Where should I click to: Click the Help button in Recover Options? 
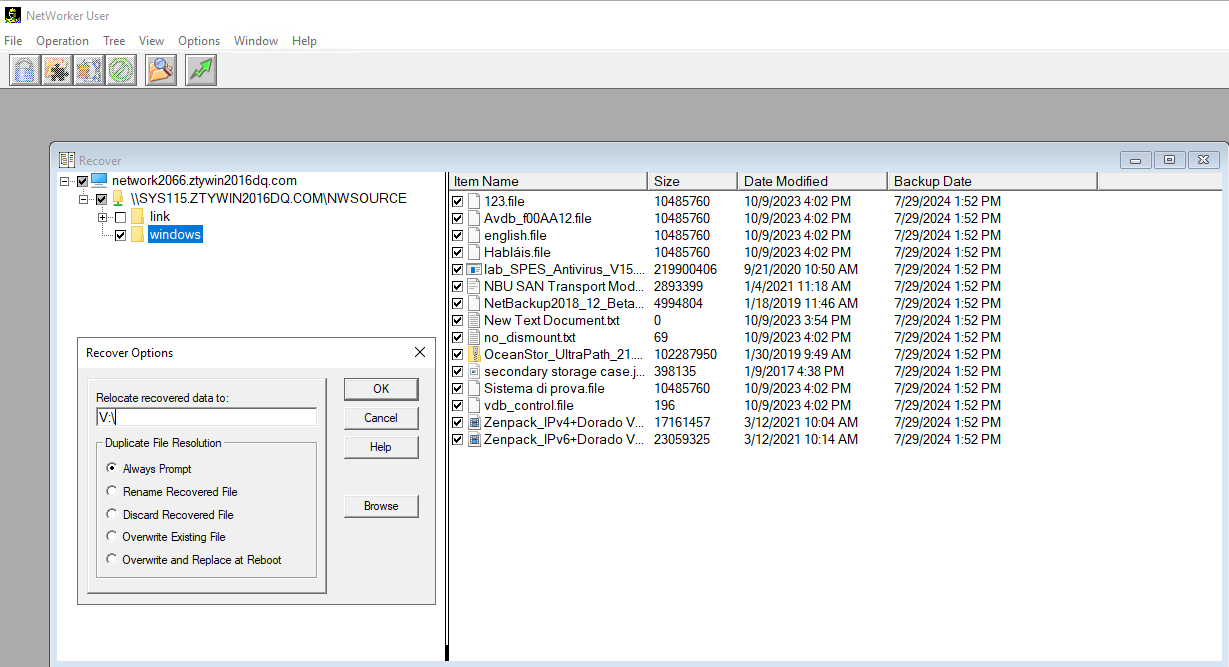[x=381, y=447]
